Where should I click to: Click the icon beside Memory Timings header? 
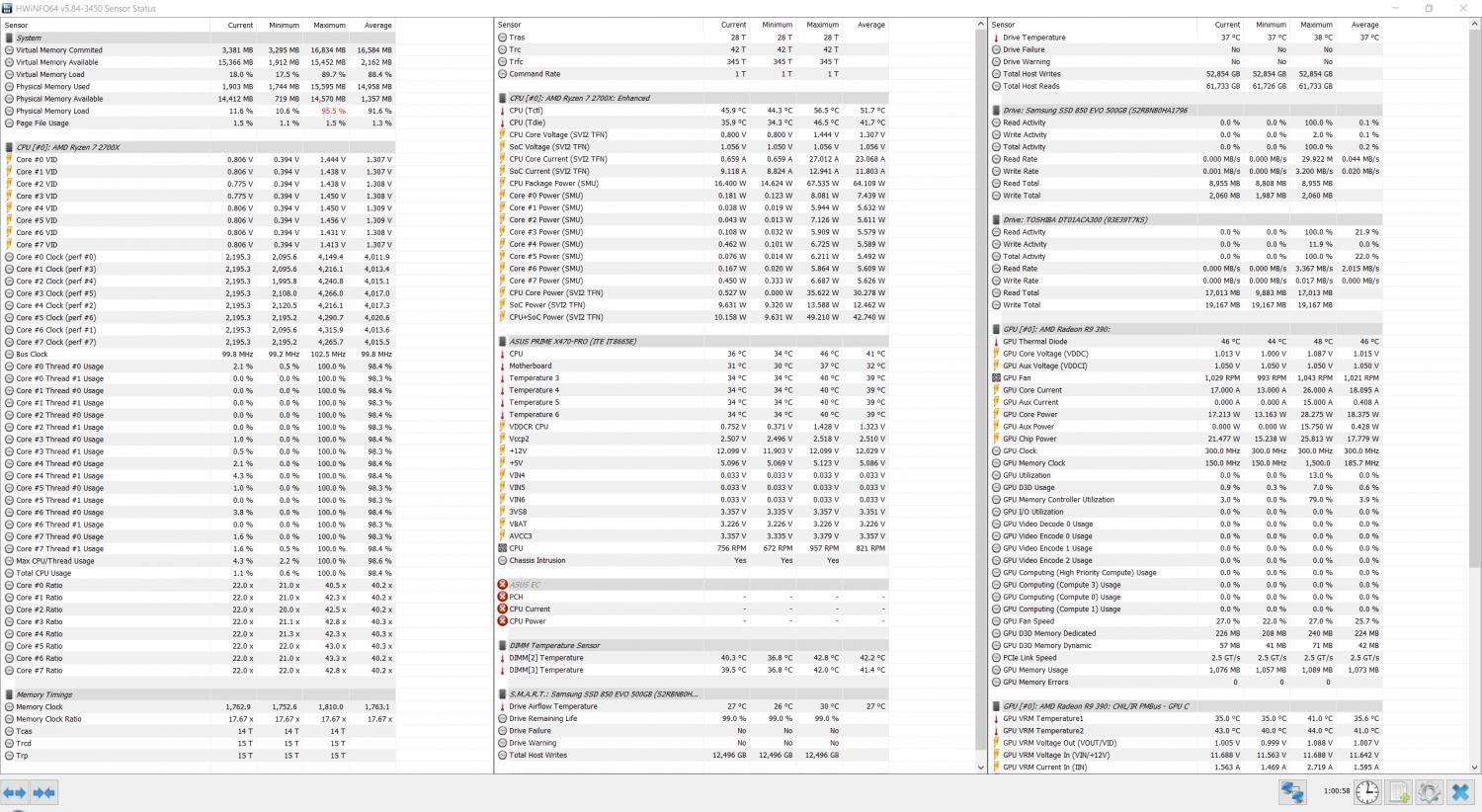(x=9, y=694)
